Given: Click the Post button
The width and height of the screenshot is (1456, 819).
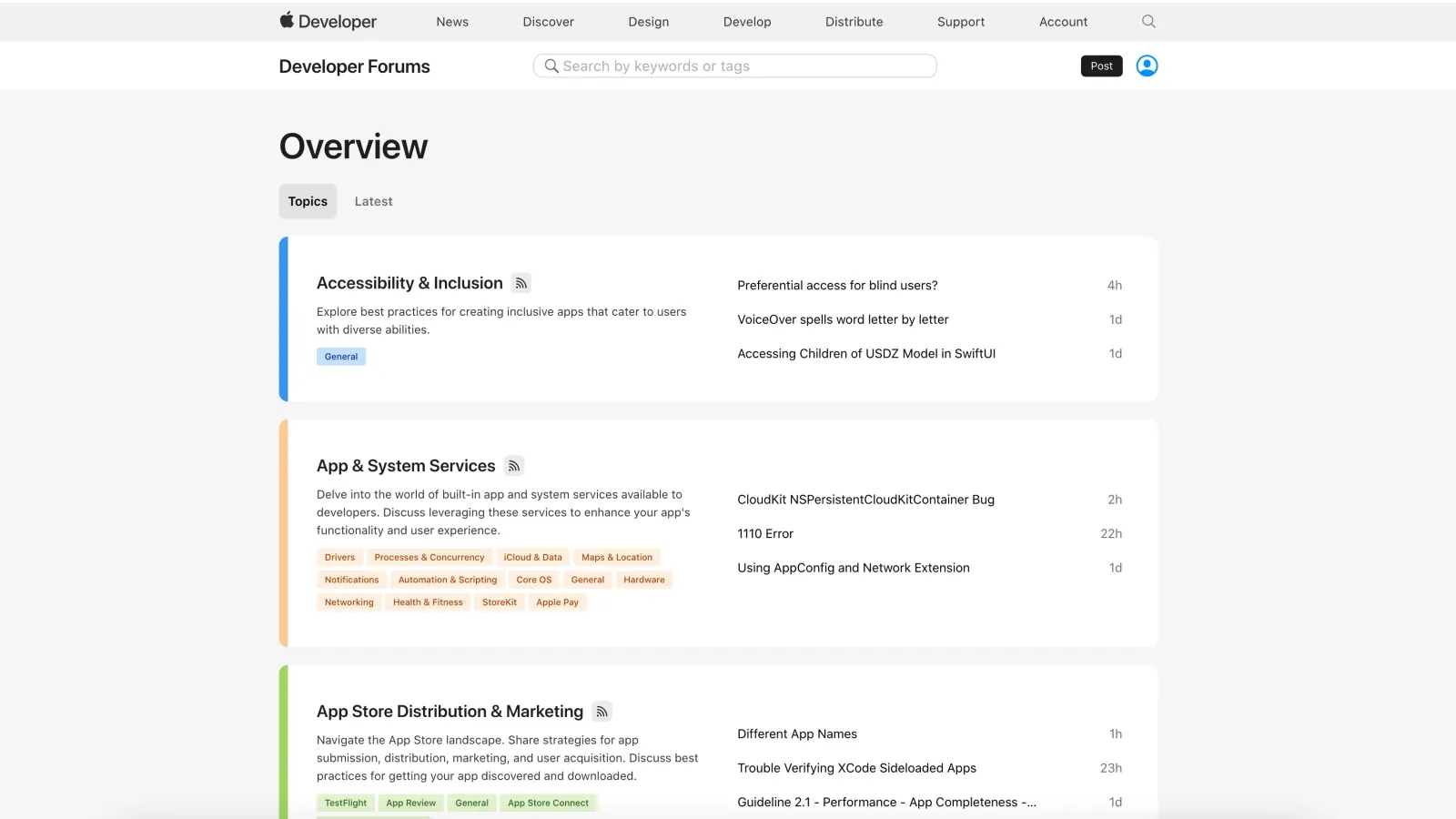Looking at the screenshot, I should pyautogui.click(x=1101, y=66).
